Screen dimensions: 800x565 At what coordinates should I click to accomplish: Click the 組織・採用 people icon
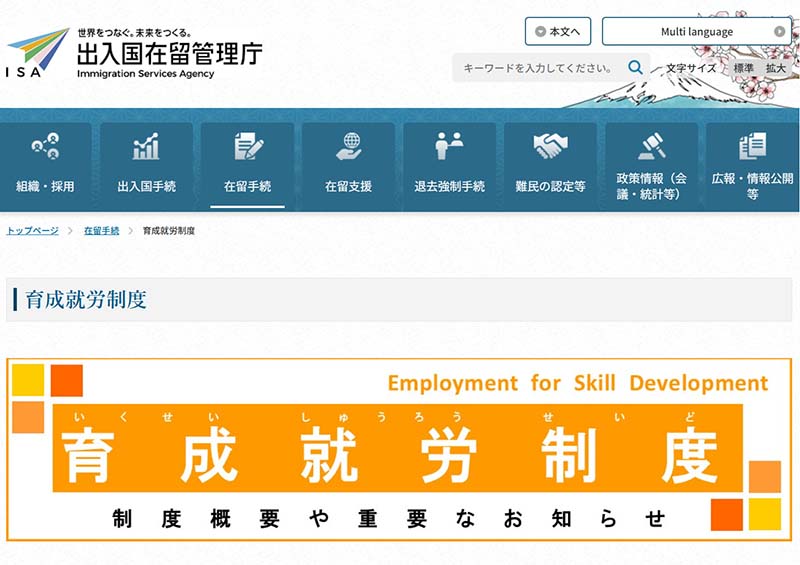(45, 147)
